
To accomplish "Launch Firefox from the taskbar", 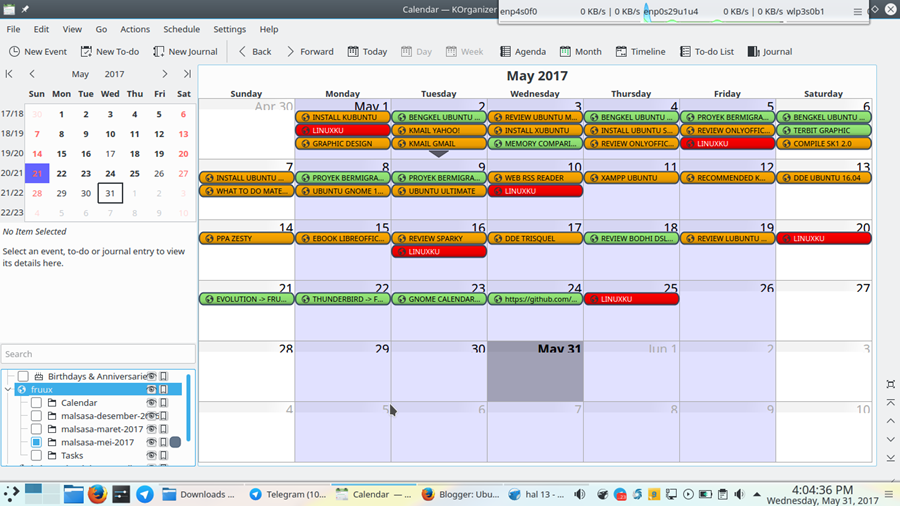I will tap(98, 493).
